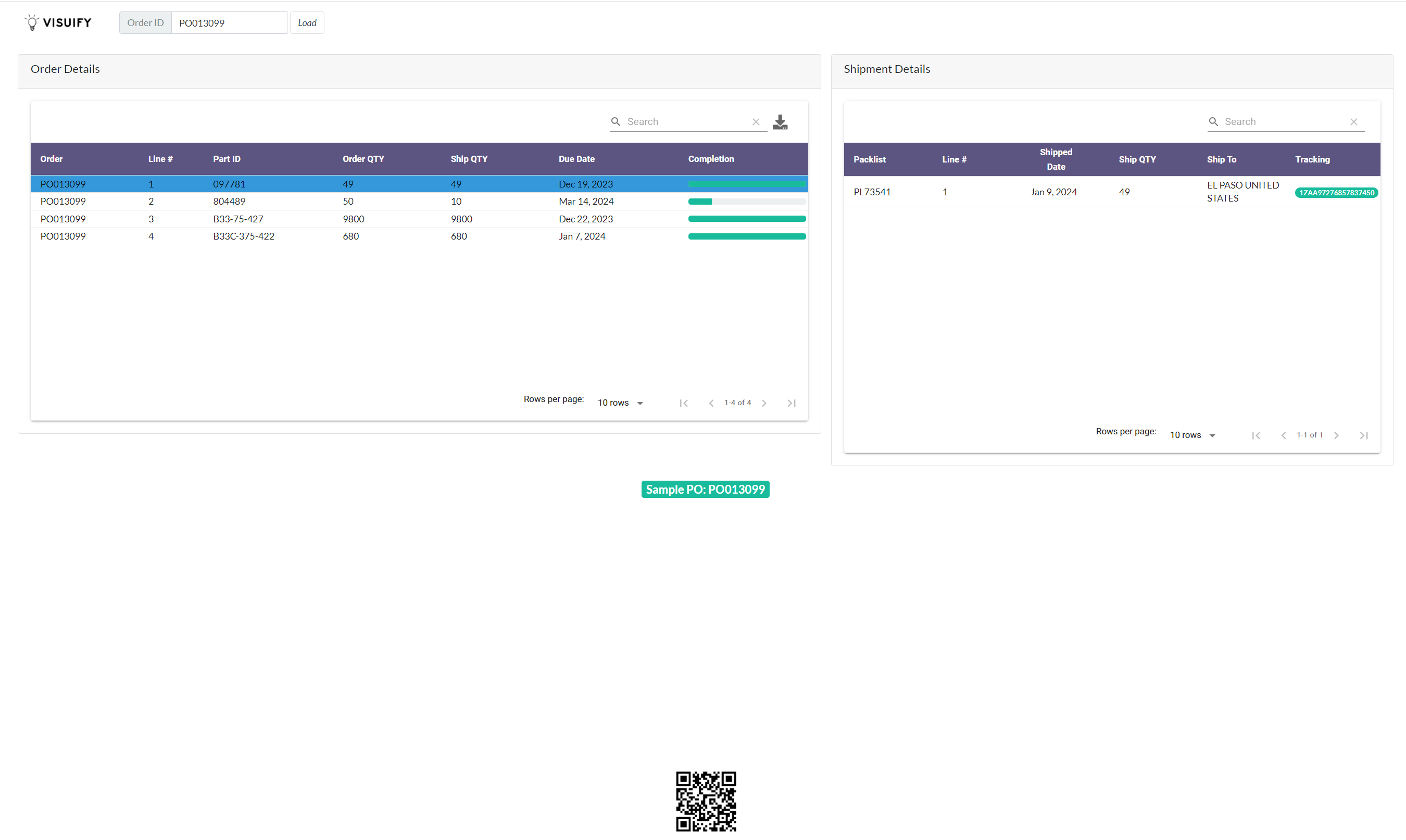Go to last page in Order Details

click(792, 403)
